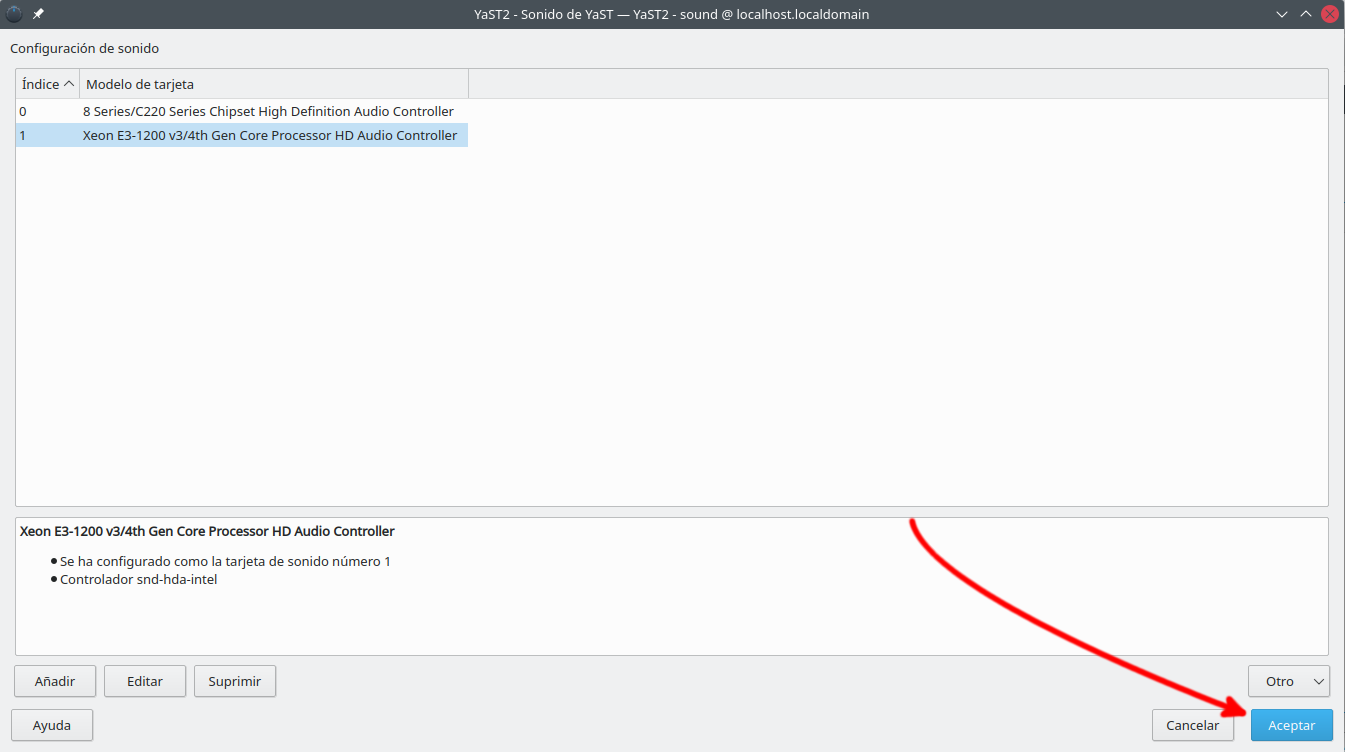Viewport: 1345px width, 752px height.
Task: Click the empty header area beside Modelo de tarjeta
Action: click(x=897, y=84)
